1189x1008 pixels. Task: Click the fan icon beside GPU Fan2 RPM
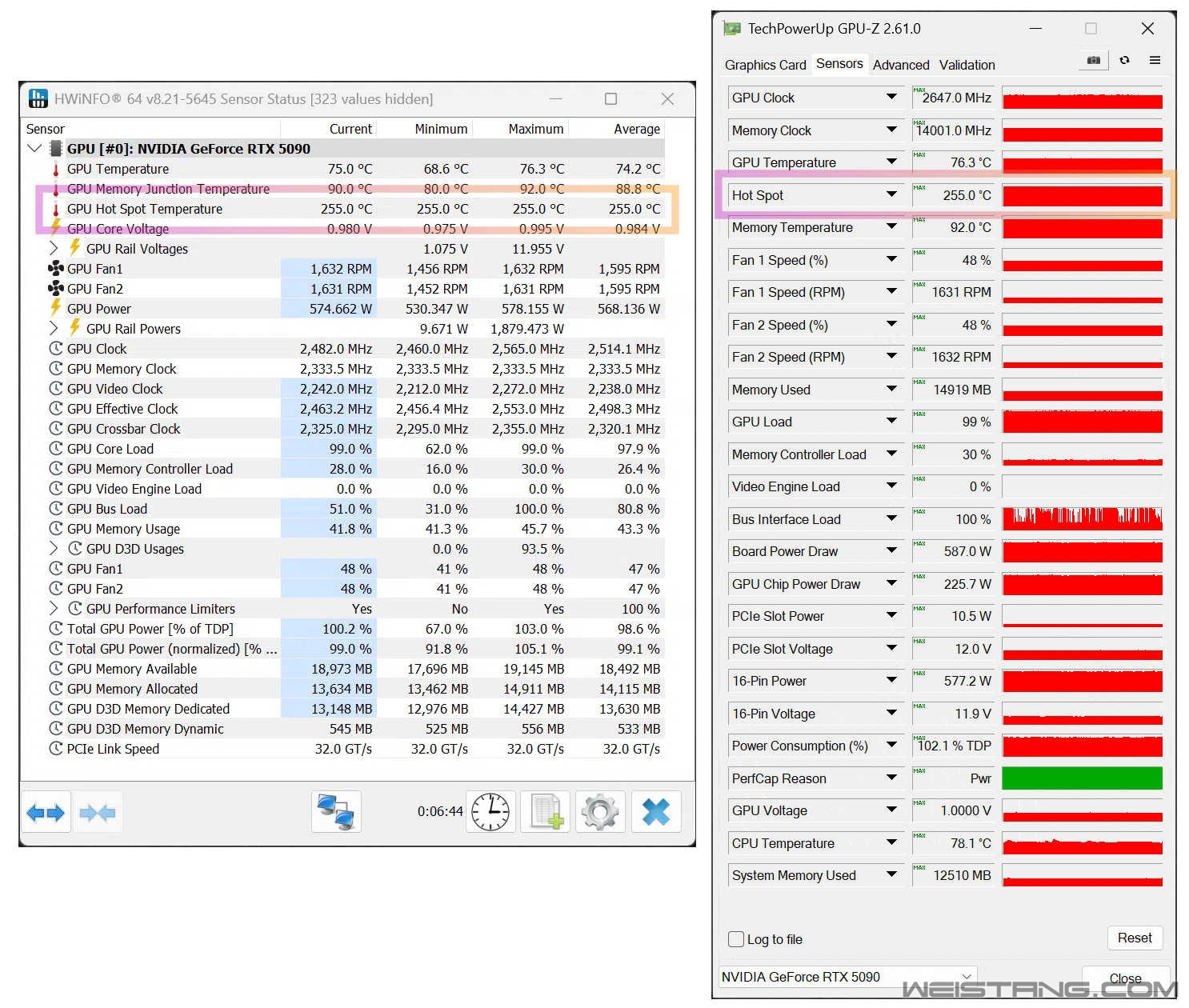point(56,289)
